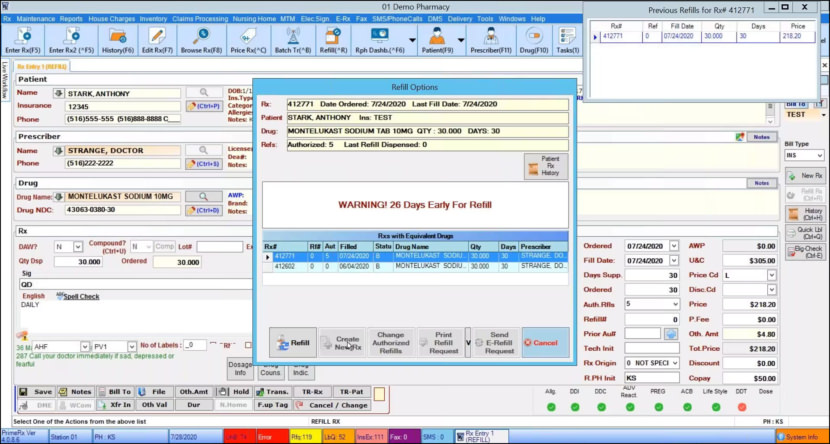The width and height of the screenshot is (830, 444).
Task: Open E-Rx menu
Action: pyautogui.click(x=342, y=19)
